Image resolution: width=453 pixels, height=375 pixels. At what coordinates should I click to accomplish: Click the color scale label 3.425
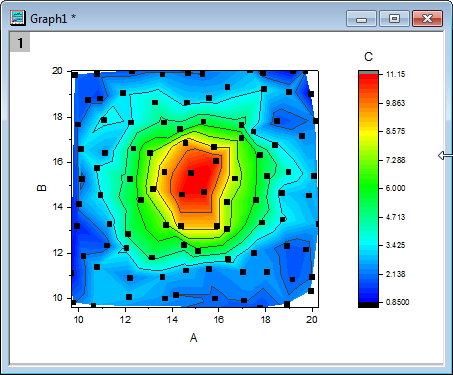(396, 246)
